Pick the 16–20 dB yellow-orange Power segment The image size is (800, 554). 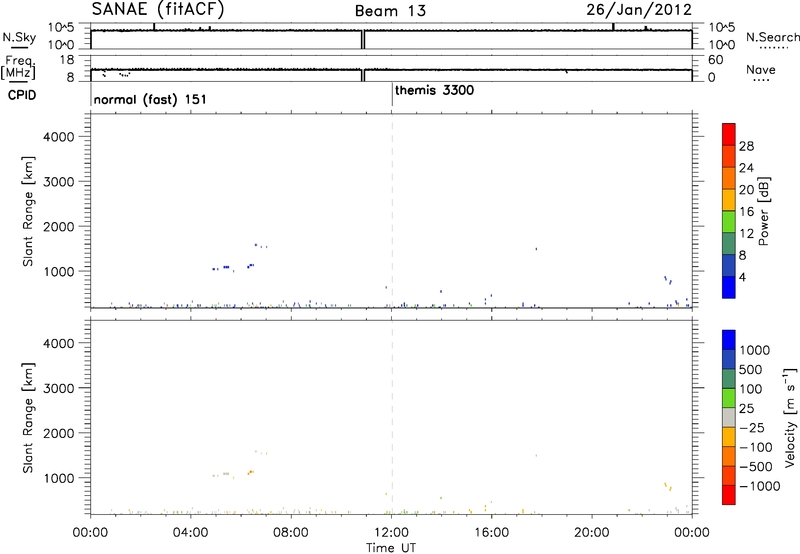pyautogui.click(x=729, y=200)
